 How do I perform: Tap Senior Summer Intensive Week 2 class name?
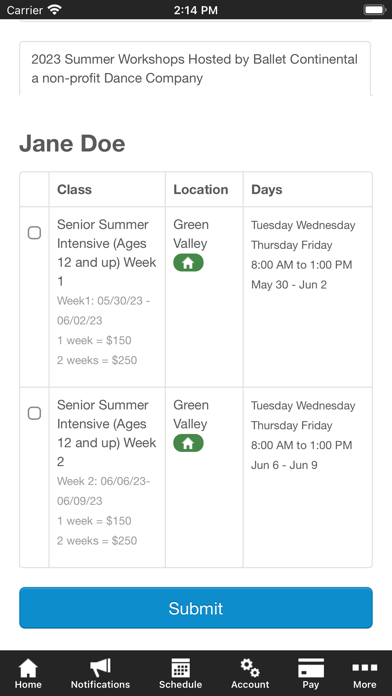tap(107, 433)
